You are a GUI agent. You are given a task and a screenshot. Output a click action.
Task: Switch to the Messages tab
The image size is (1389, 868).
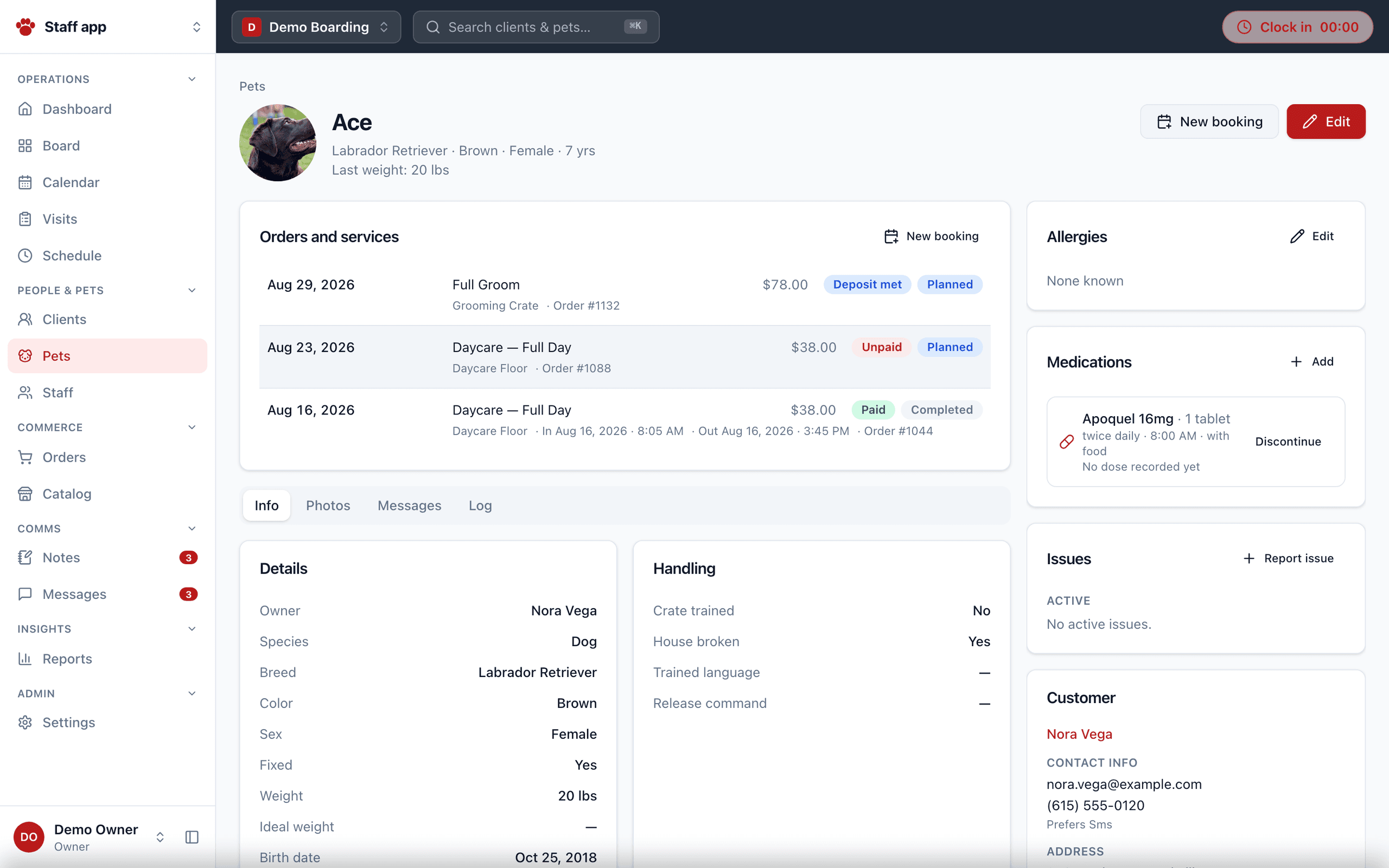(409, 505)
